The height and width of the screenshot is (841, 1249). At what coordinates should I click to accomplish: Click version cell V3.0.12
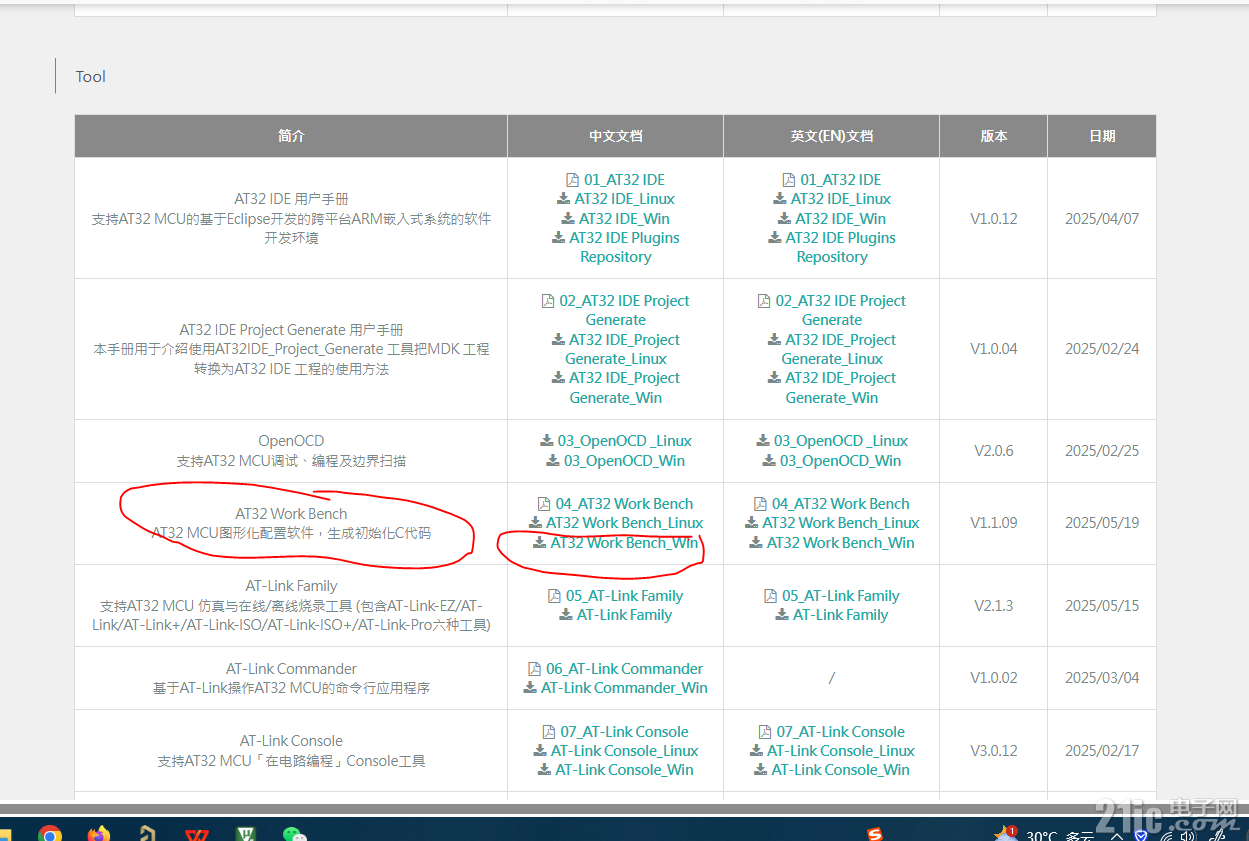click(994, 751)
